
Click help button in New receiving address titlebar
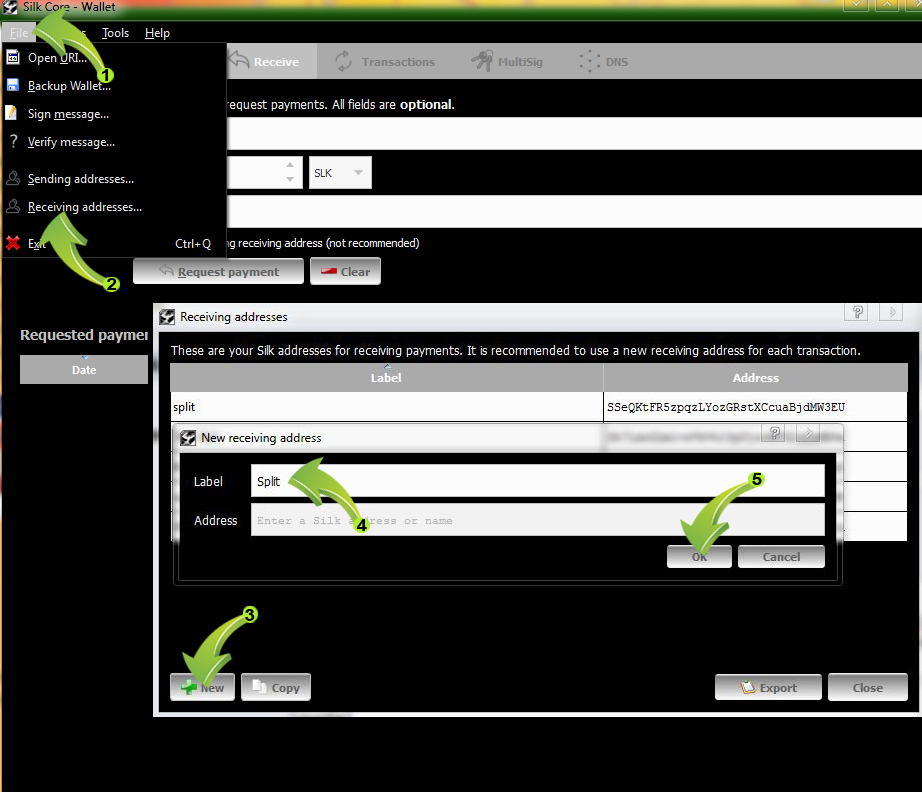pyautogui.click(x=775, y=433)
